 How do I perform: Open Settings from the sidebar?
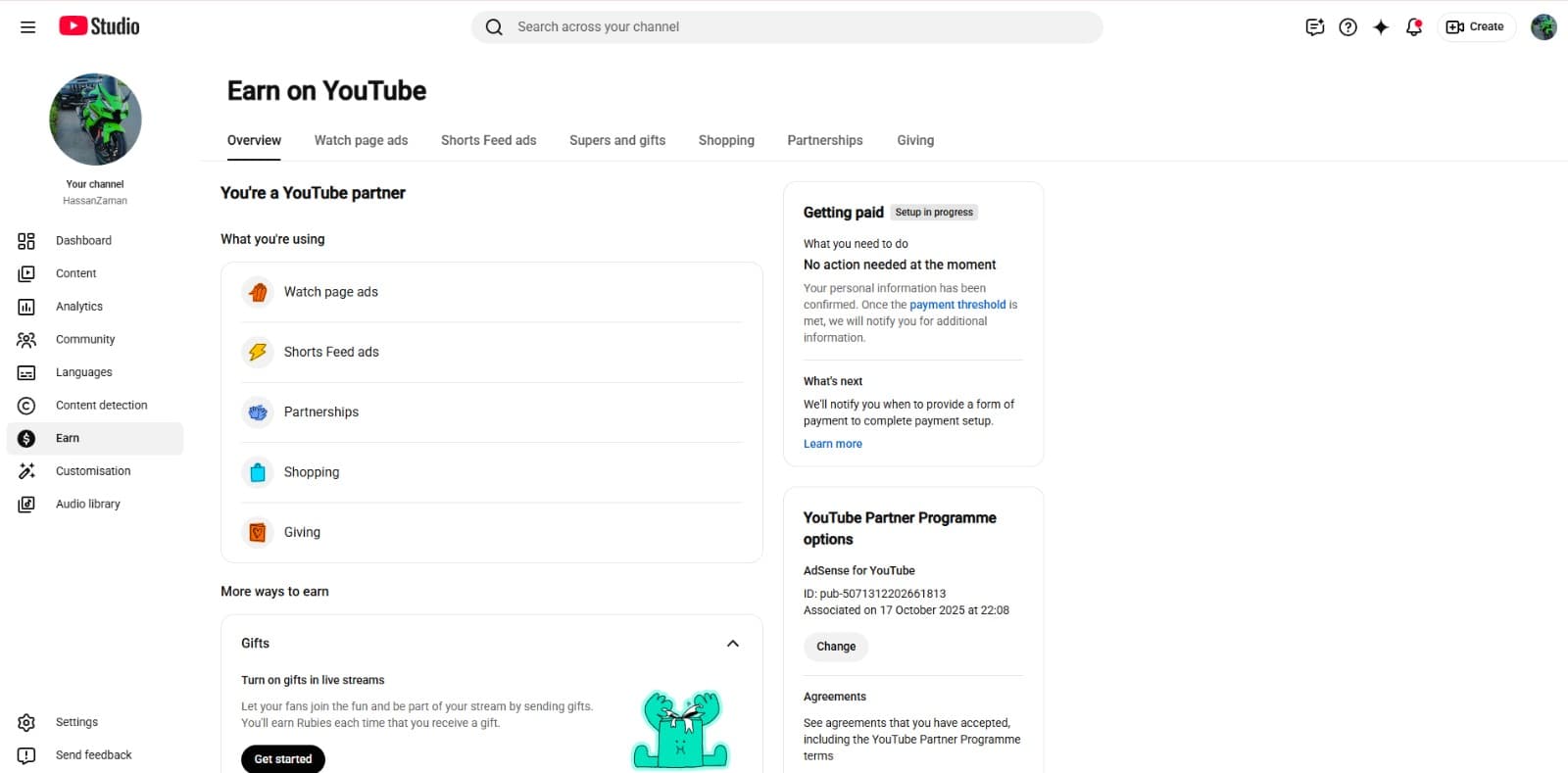tap(95, 723)
